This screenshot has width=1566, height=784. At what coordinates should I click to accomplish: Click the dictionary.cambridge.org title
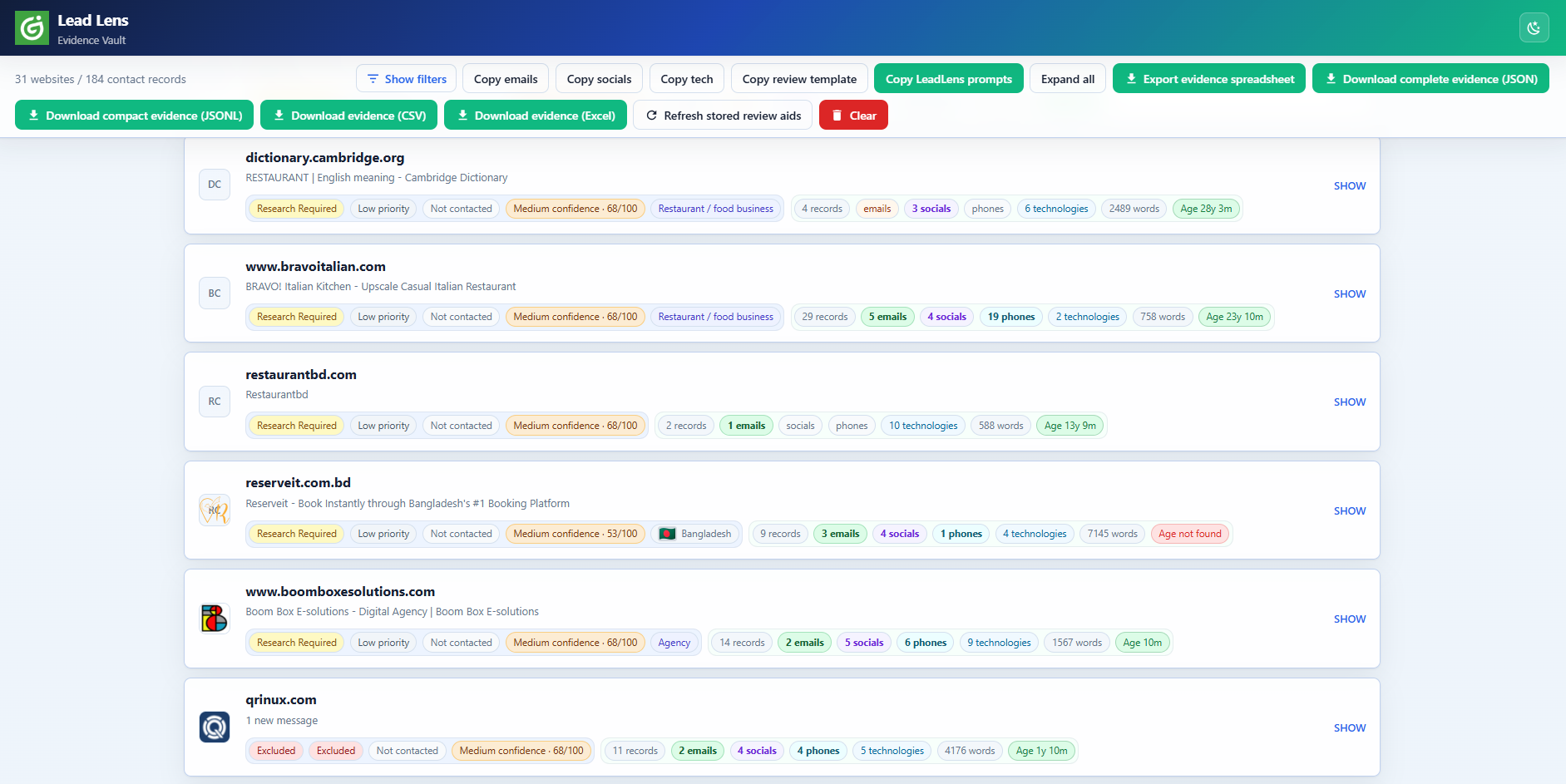point(325,158)
